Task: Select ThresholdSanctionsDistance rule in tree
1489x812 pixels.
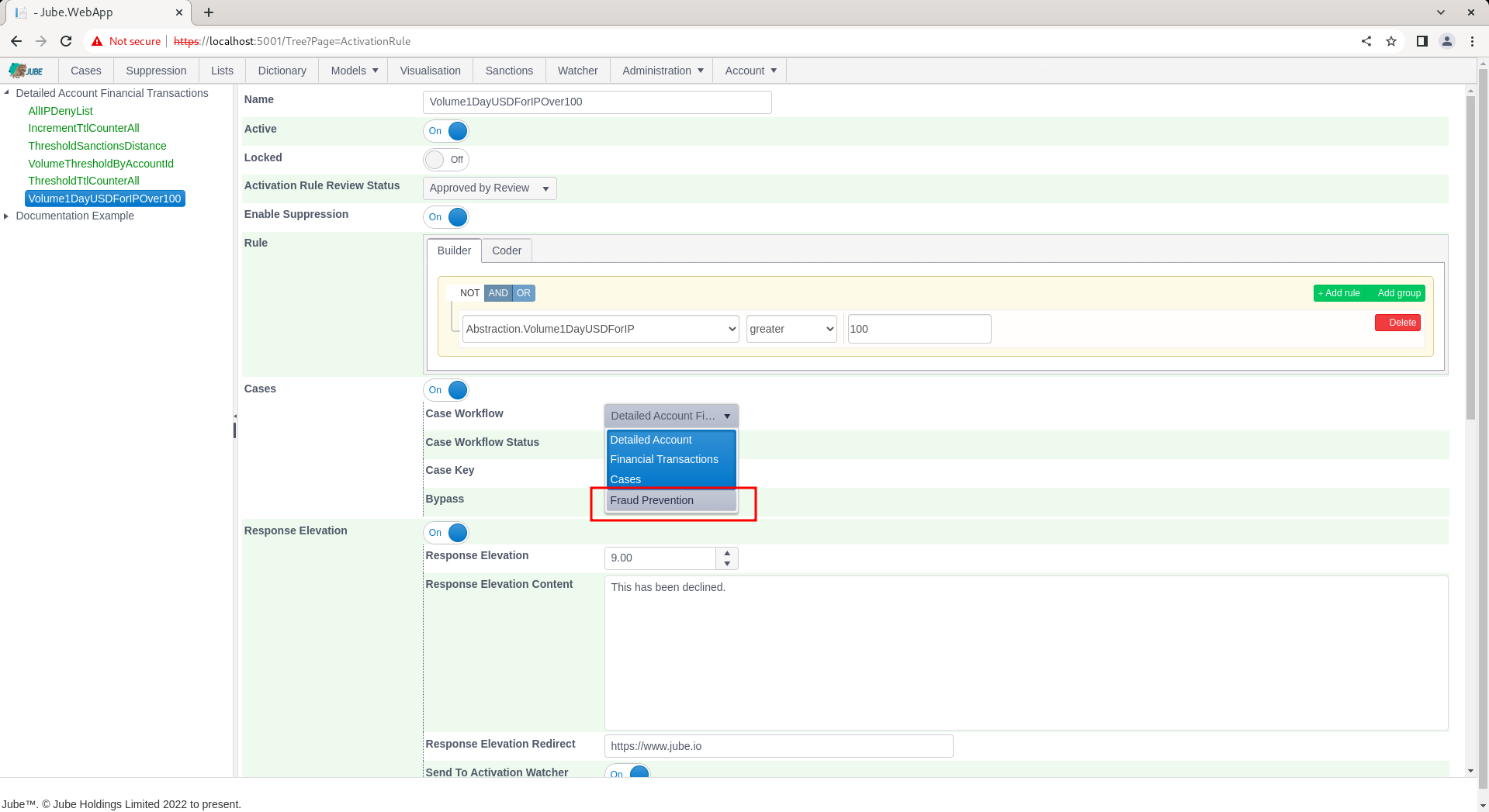Action: [98, 146]
